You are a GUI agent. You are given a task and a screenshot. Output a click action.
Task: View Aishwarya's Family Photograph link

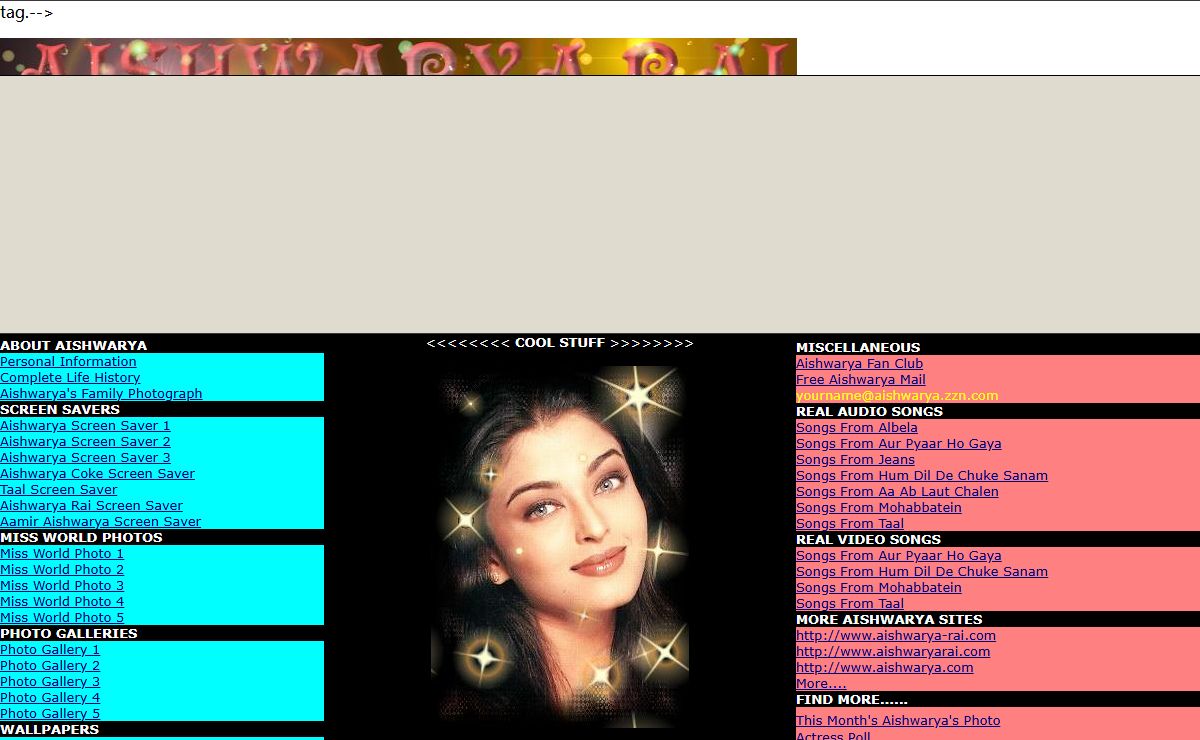click(101, 394)
